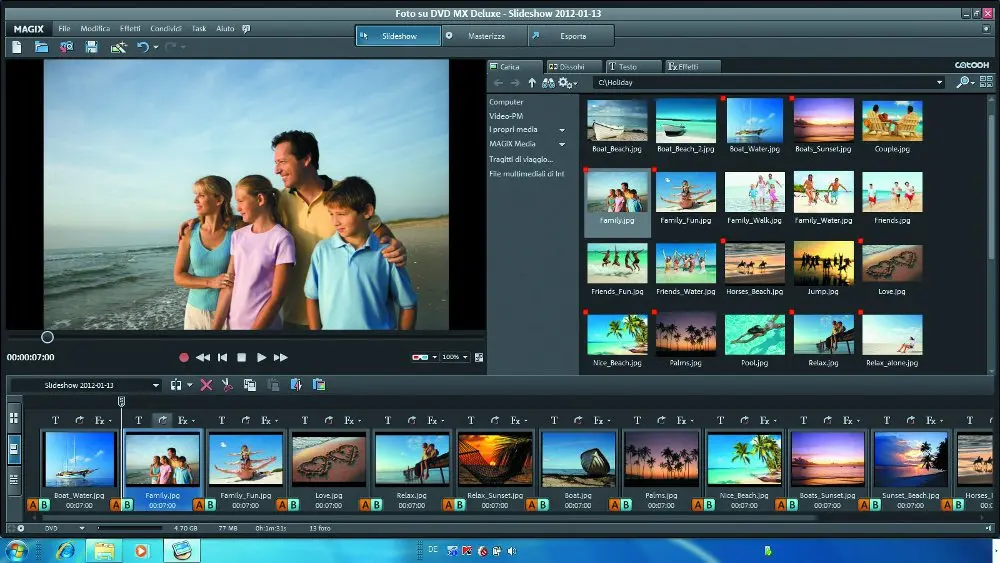Copy with the duplicate pages icon above timeline
This screenshot has width=1000, height=563.
[250, 384]
